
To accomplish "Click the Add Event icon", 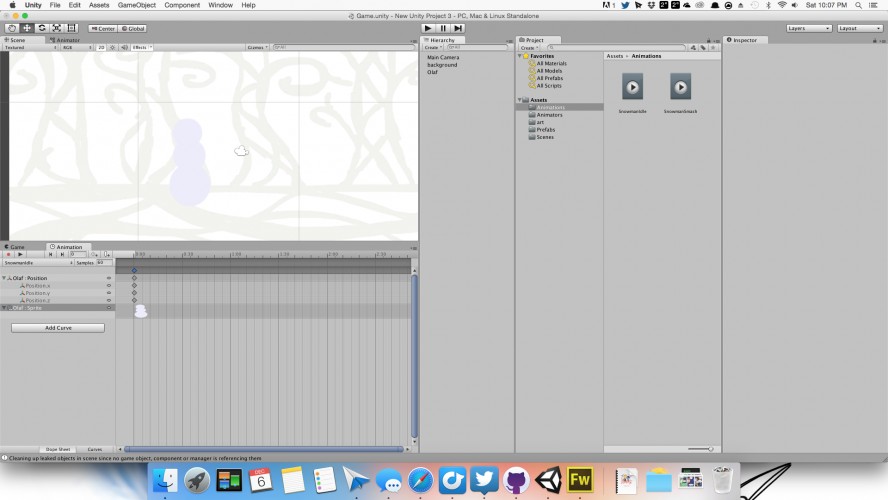I will click(x=107, y=255).
